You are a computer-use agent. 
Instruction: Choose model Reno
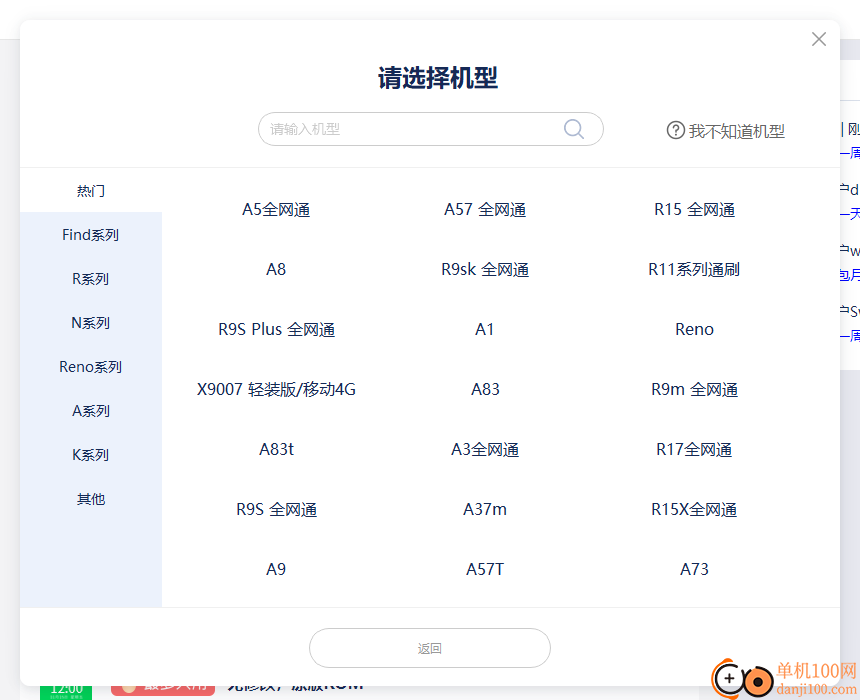pyautogui.click(x=694, y=329)
